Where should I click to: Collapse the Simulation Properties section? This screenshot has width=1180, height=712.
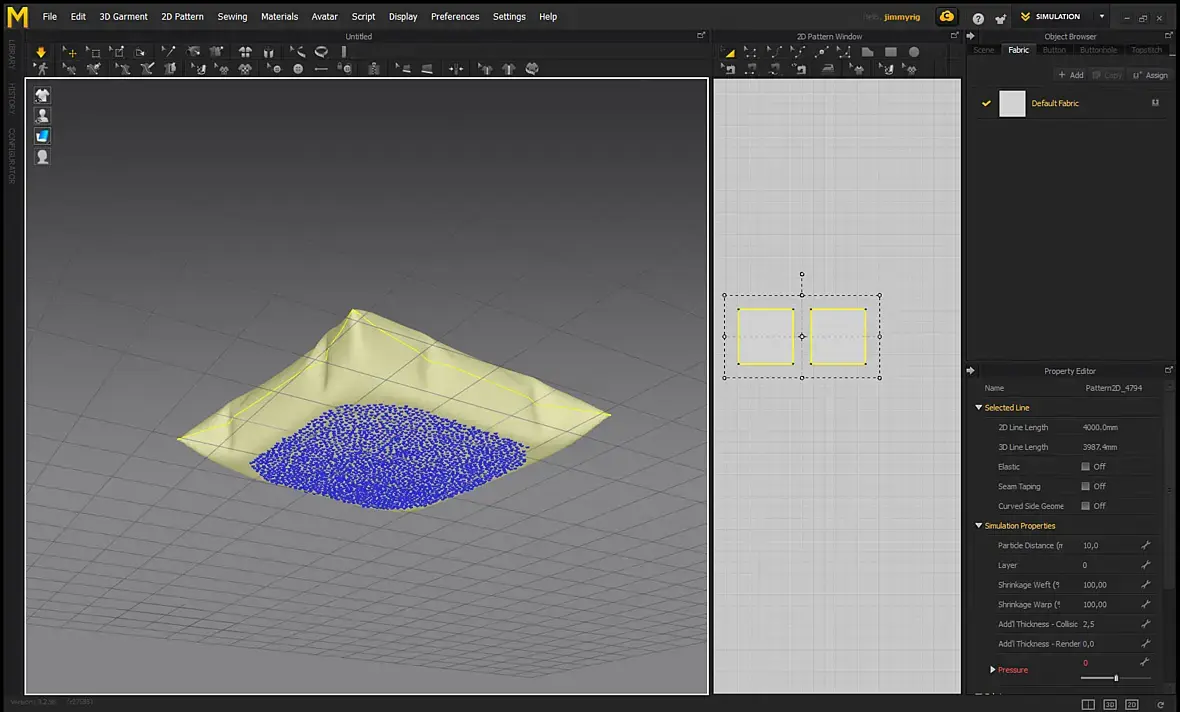click(x=979, y=526)
